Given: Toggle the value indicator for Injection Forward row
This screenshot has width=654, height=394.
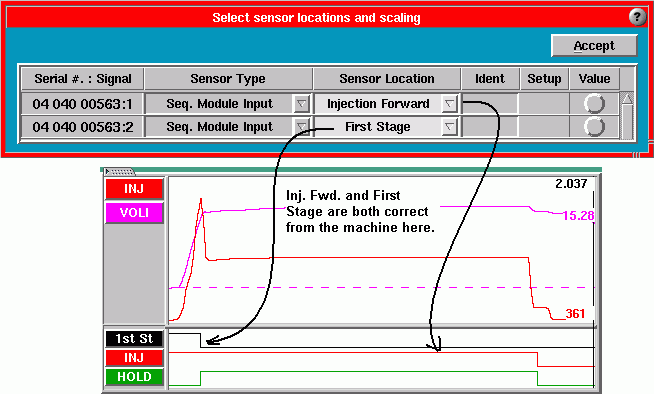Looking at the screenshot, I should 594,104.
